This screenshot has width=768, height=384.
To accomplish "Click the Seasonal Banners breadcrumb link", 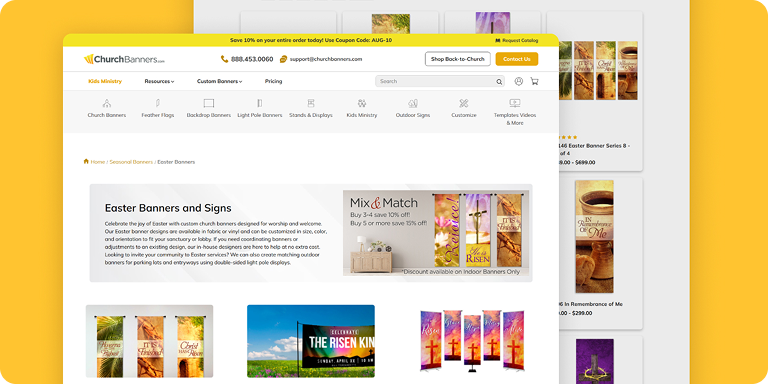I will [x=131, y=162].
